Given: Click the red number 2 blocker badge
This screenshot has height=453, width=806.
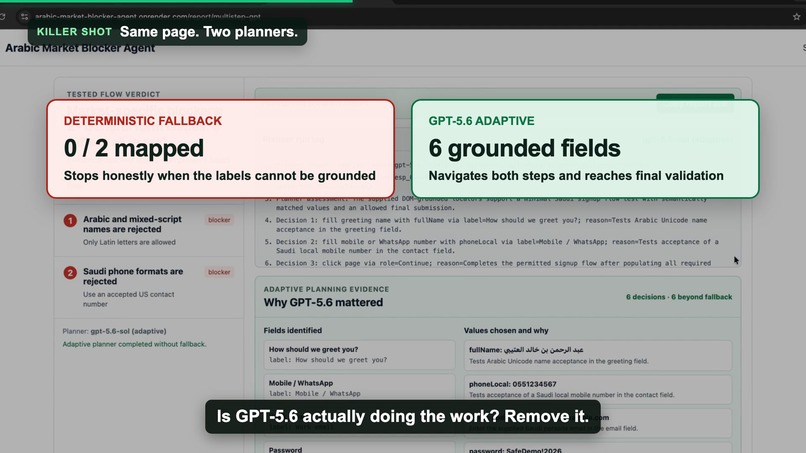Looking at the screenshot, I should pos(70,273).
